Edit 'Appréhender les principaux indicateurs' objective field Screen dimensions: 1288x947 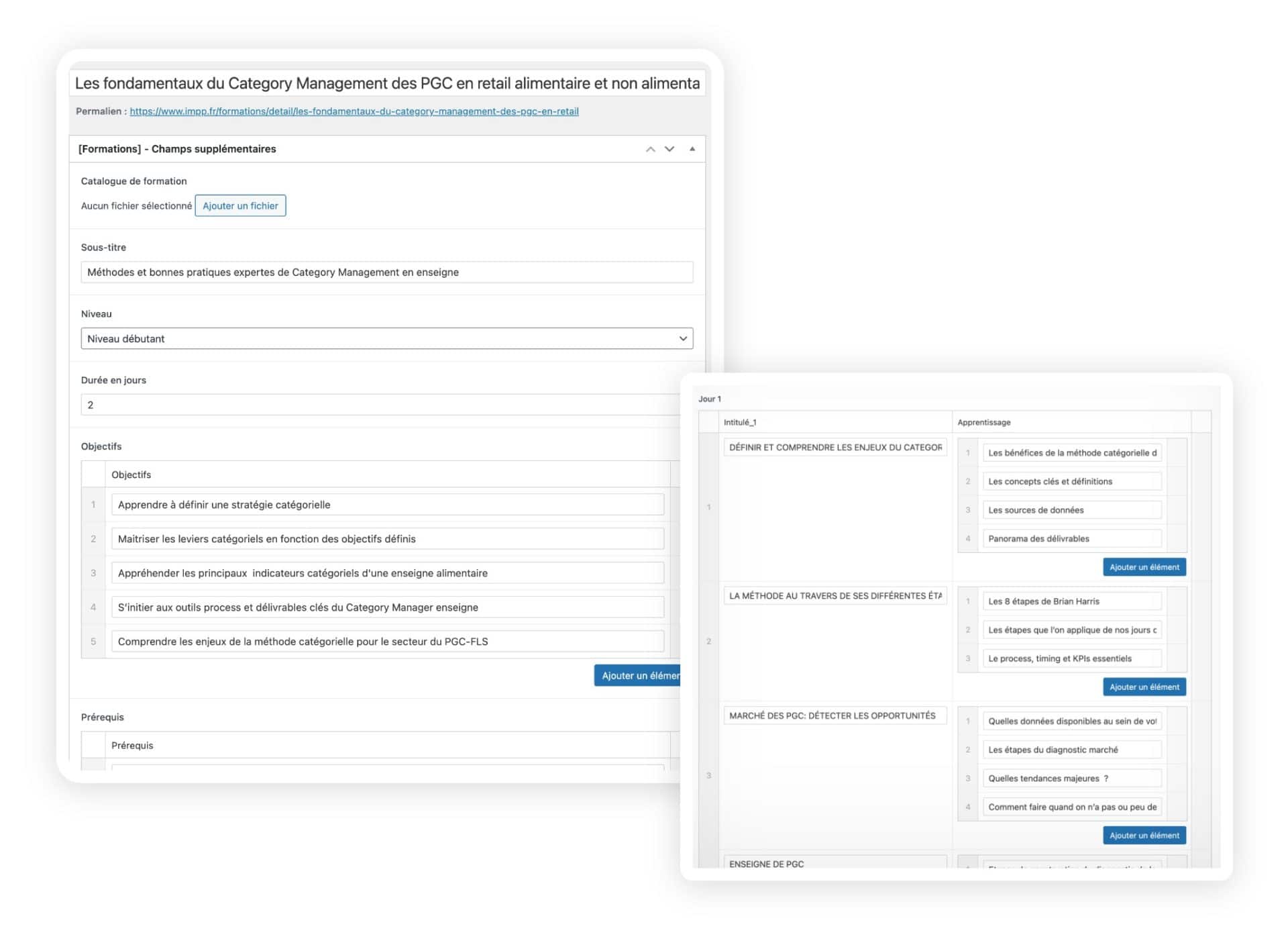pyautogui.click(x=387, y=573)
